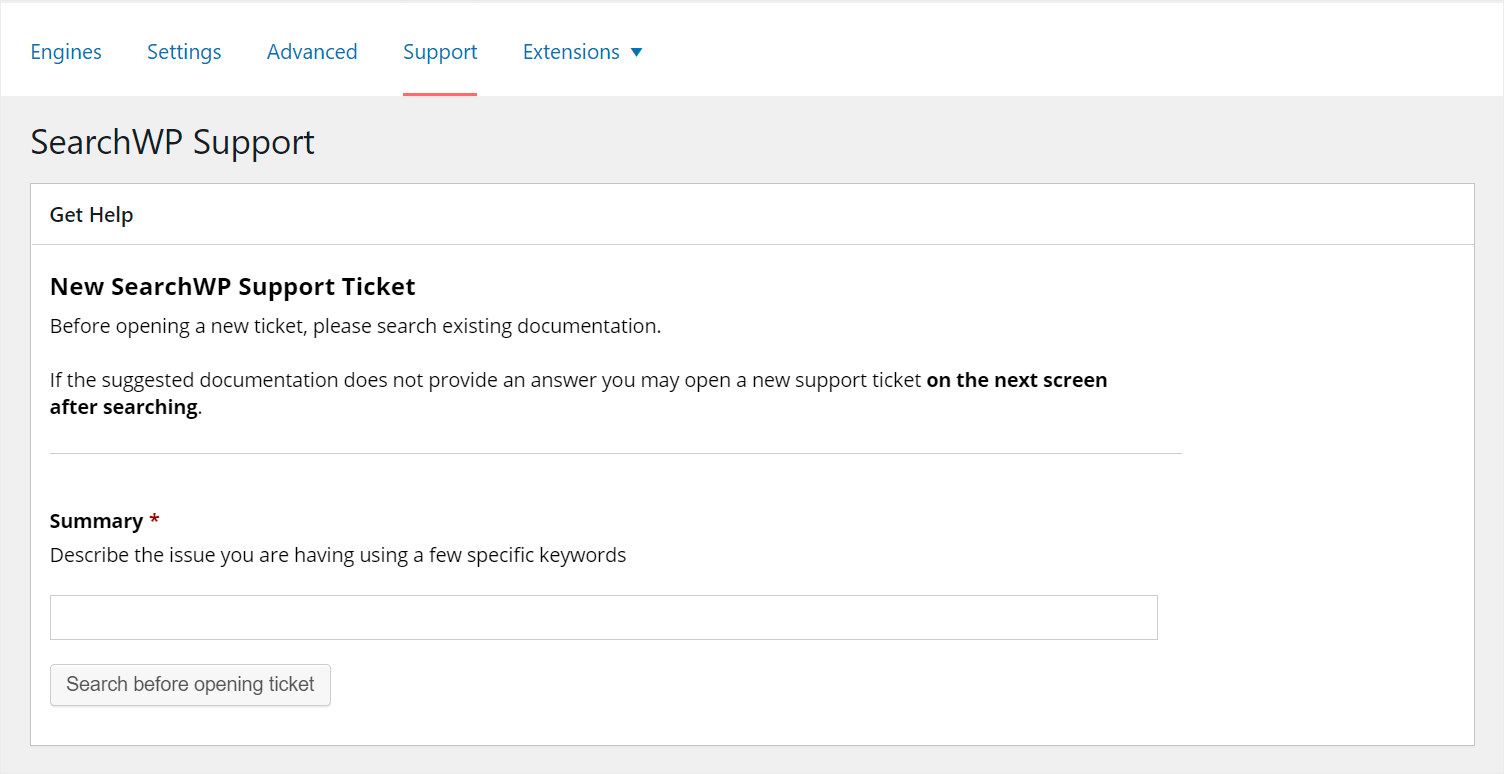The width and height of the screenshot is (1504, 774).
Task: Click the Get Help section header
Action: click(91, 214)
